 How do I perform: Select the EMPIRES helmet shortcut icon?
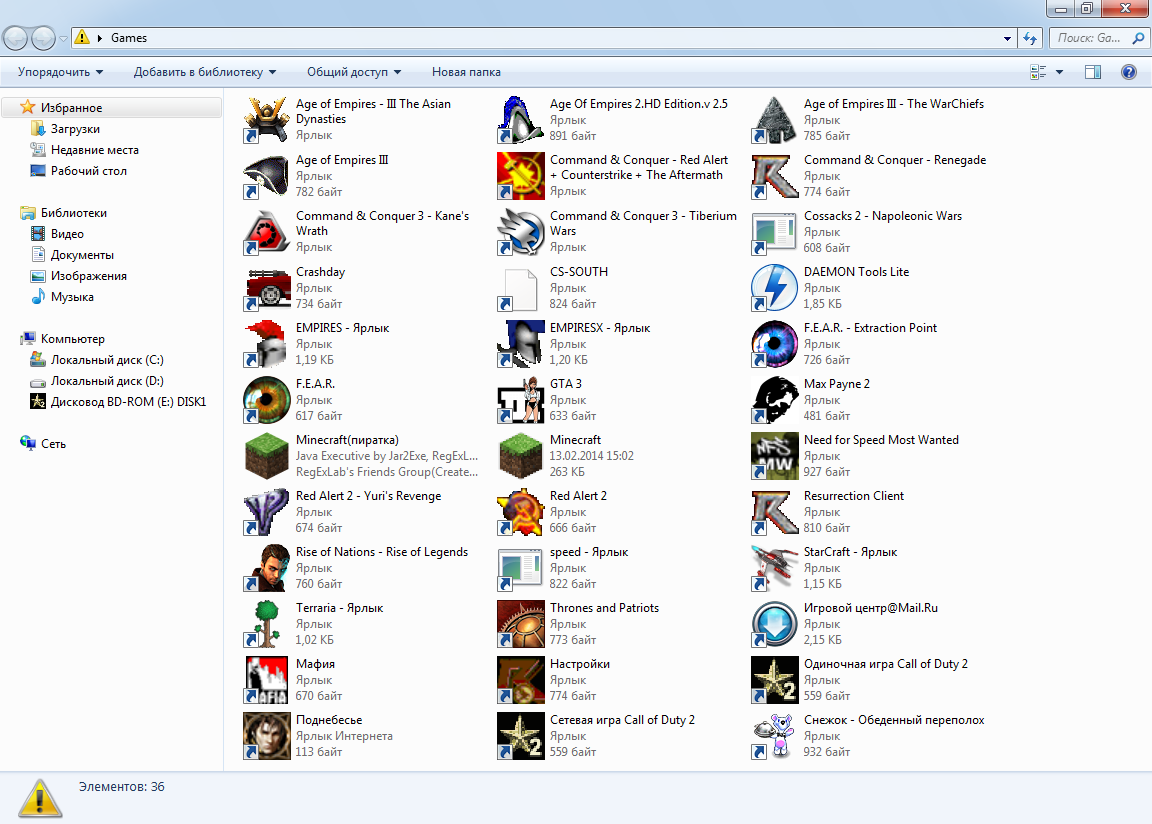tap(267, 344)
